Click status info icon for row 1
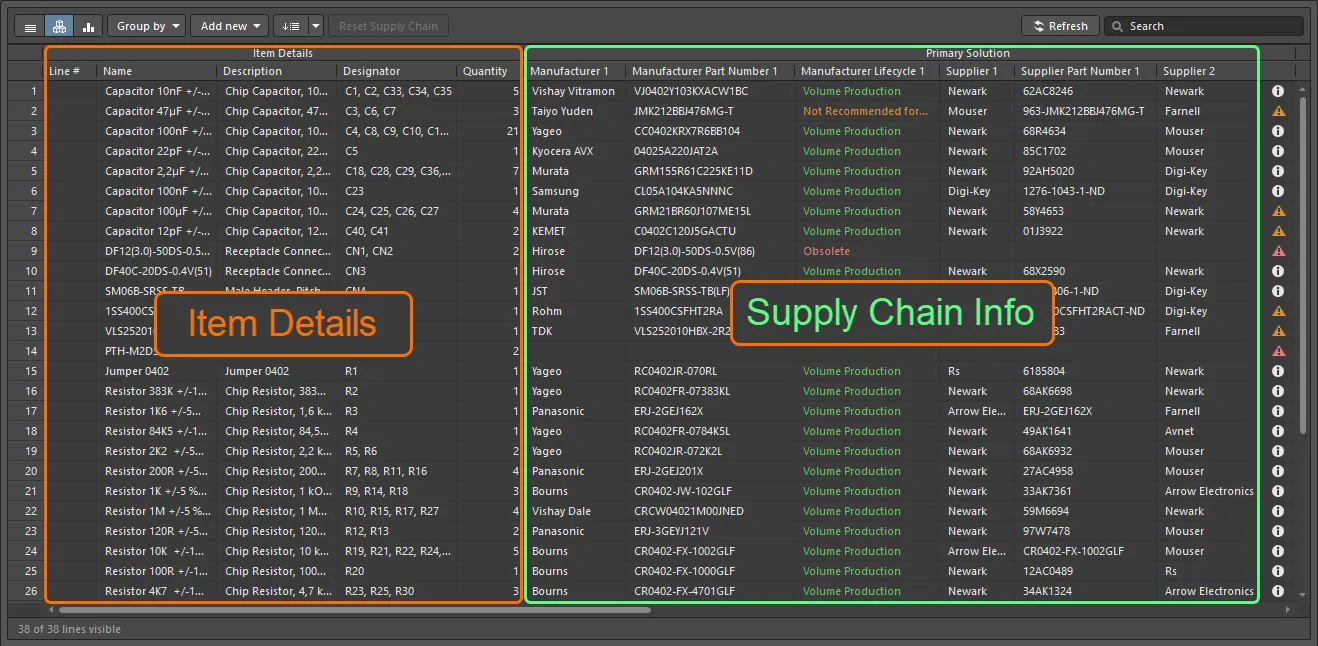 [1278, 91]
